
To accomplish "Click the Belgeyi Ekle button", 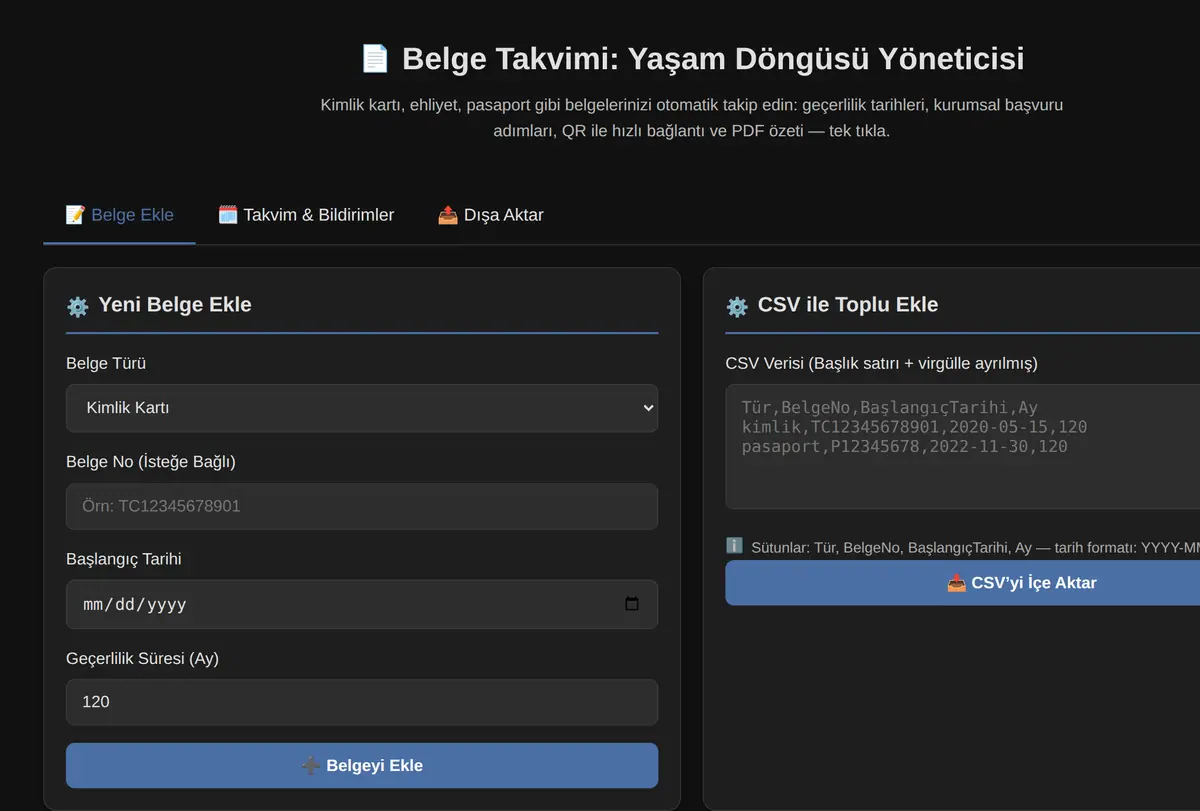I will click(362, 765).
